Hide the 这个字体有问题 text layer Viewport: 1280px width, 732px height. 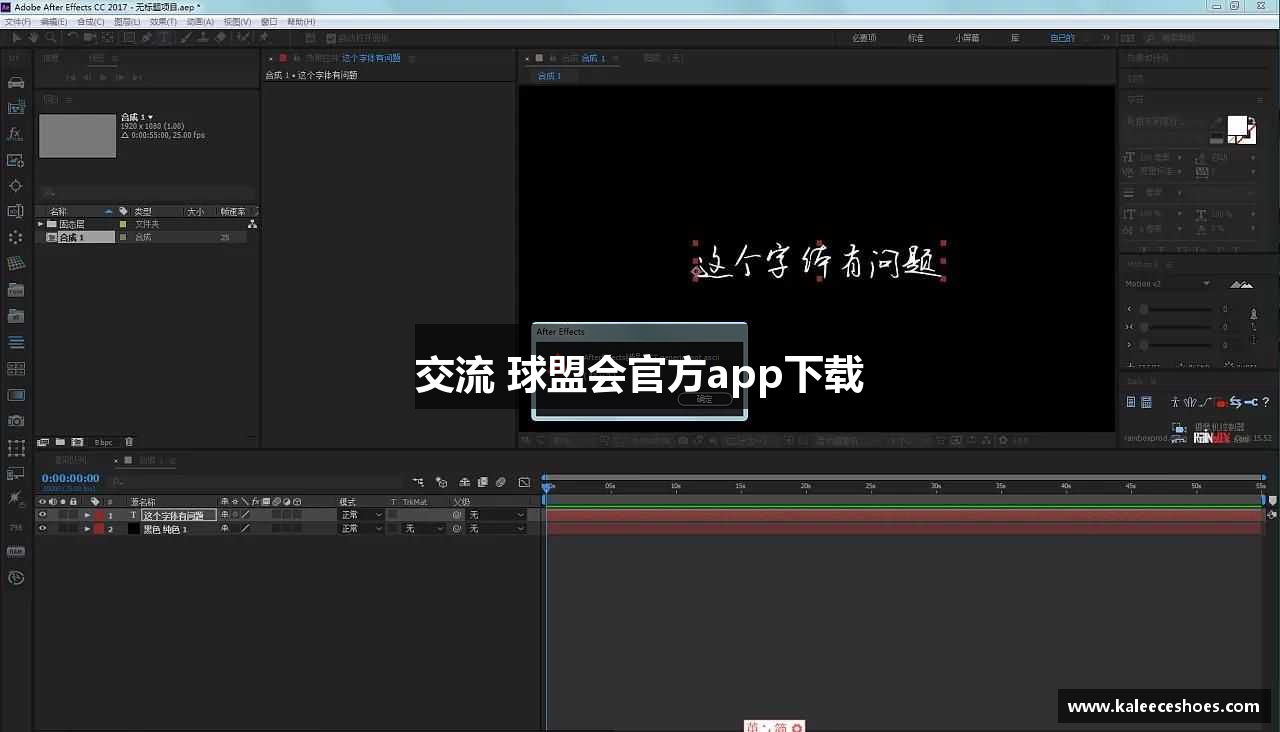[x=42, y=515]
